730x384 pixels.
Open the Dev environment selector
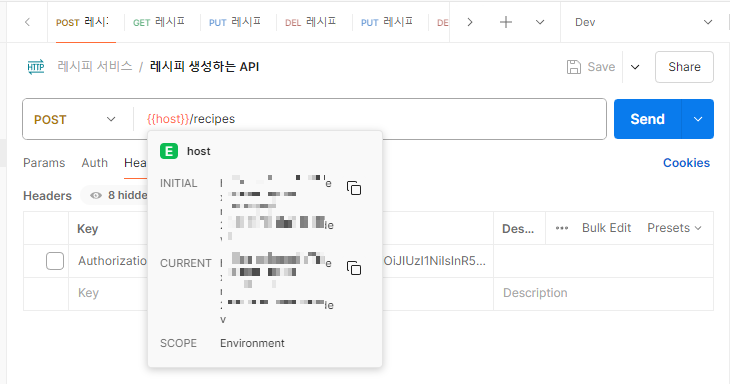tap(643, 22)
